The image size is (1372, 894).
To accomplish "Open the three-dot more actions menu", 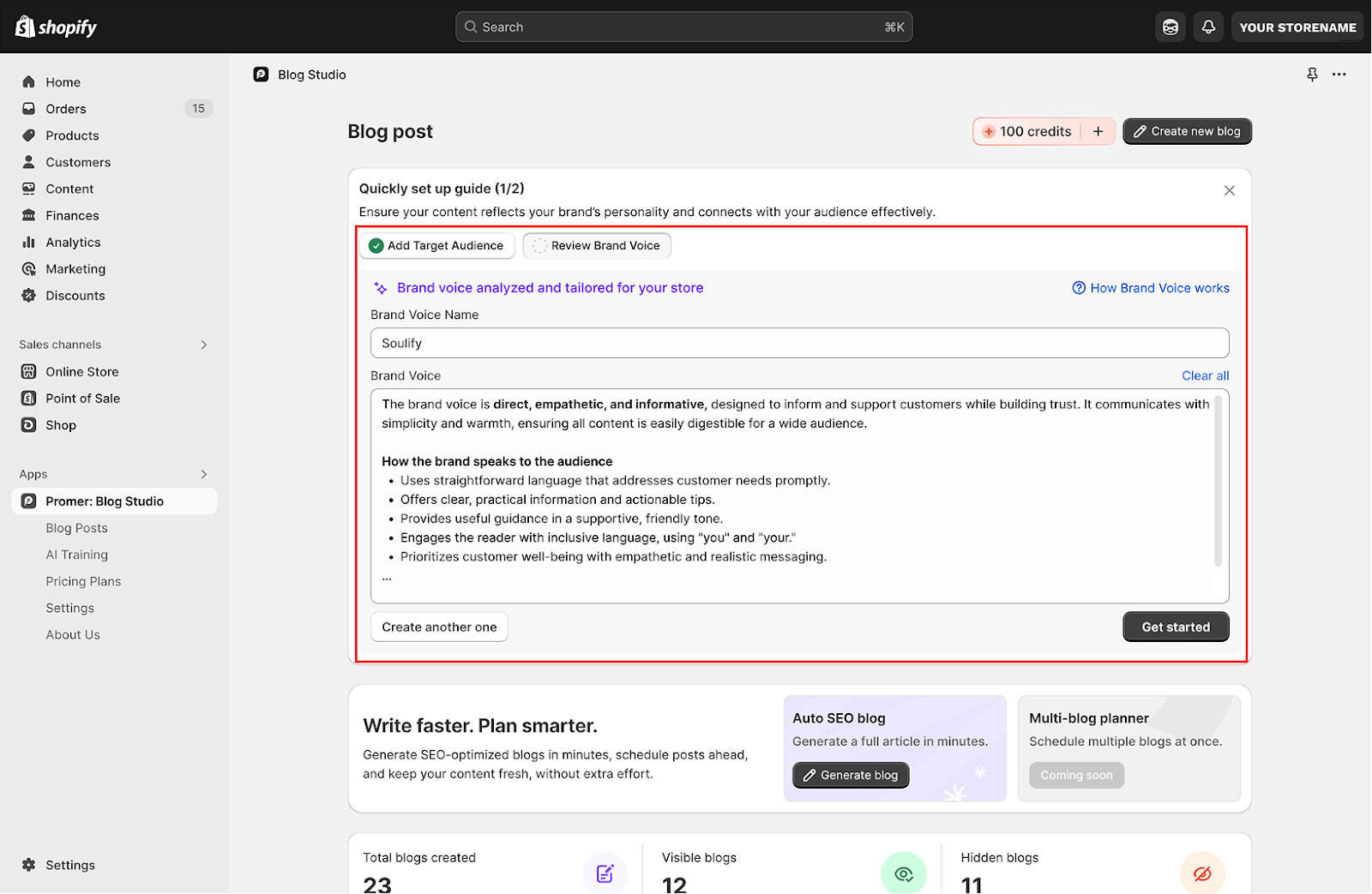I will [1339, 75].
